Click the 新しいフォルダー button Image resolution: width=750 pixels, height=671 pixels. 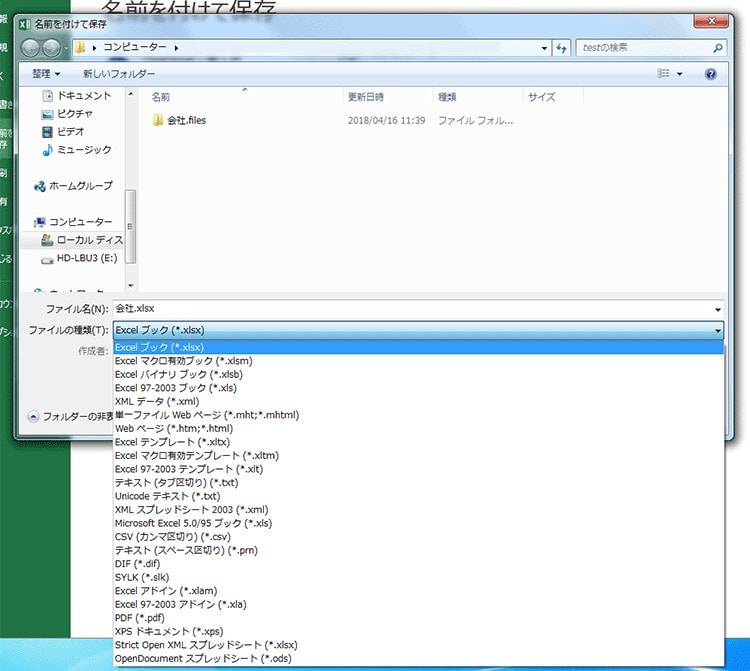tap(119, 74)
